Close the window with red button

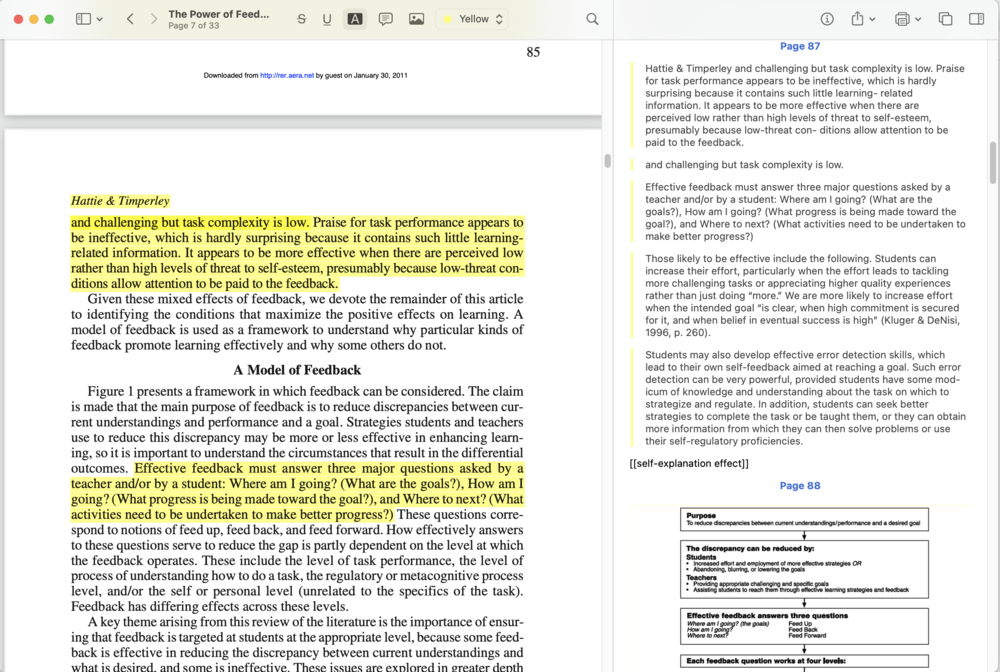pos(18,19)
